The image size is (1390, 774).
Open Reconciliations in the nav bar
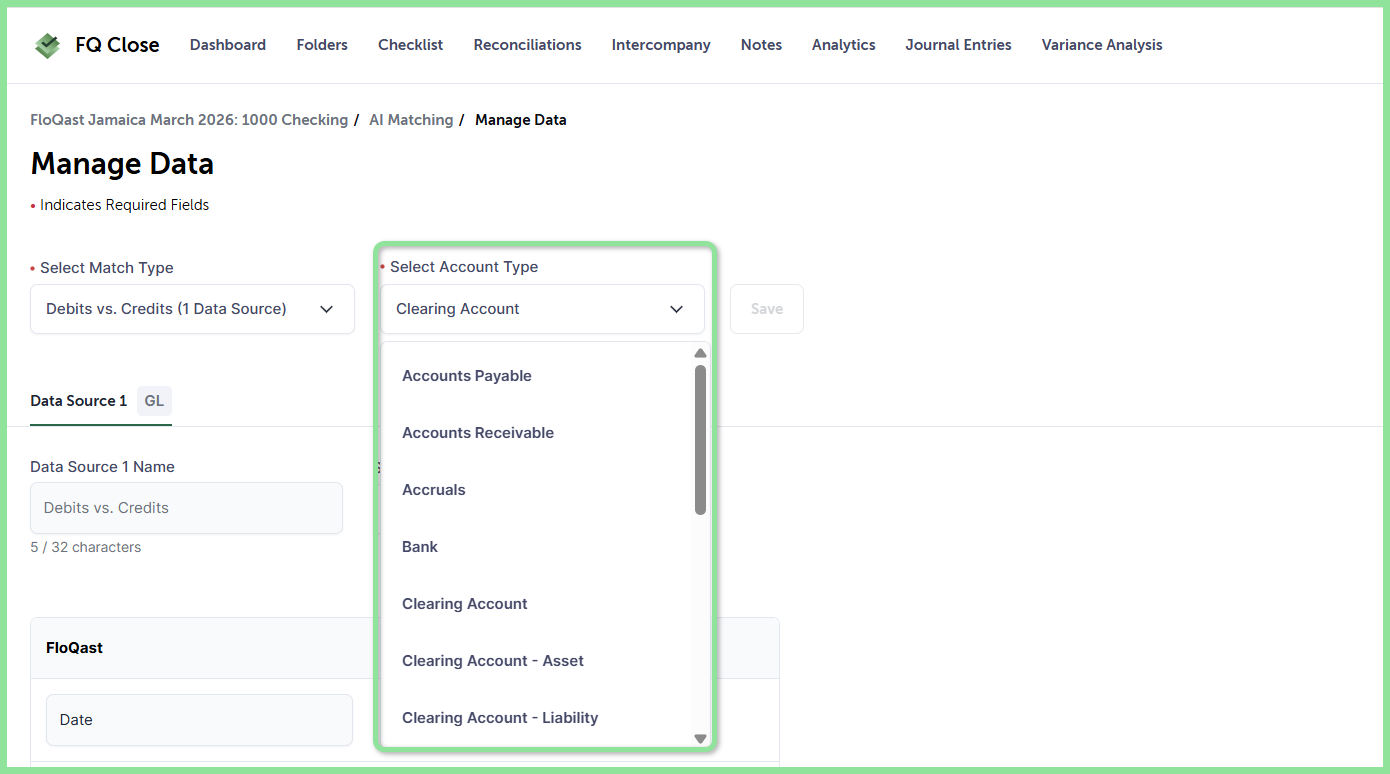pyautogui.click(x=528, y=45)
